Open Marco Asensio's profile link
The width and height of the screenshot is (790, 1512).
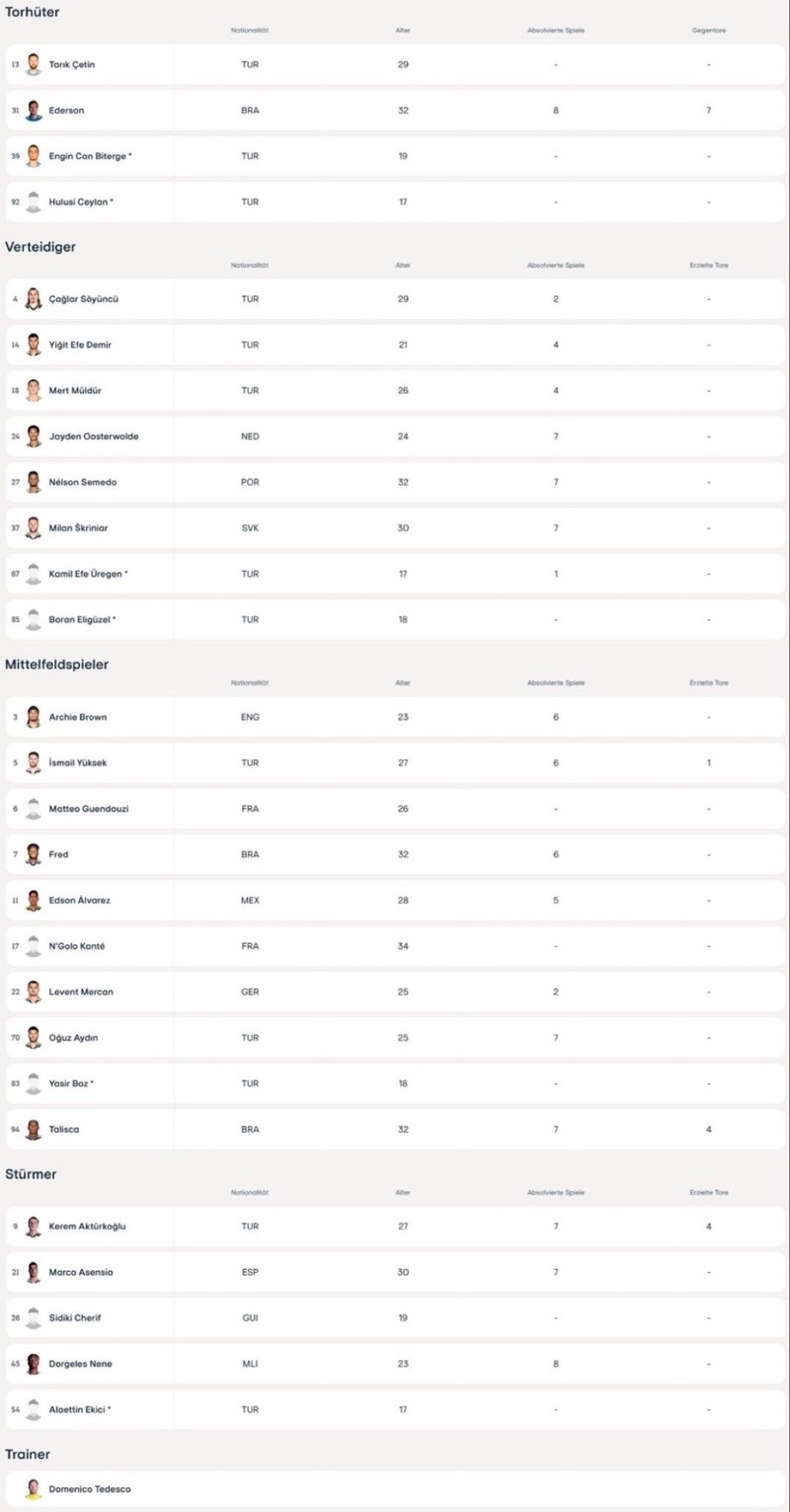(81, 1272)
